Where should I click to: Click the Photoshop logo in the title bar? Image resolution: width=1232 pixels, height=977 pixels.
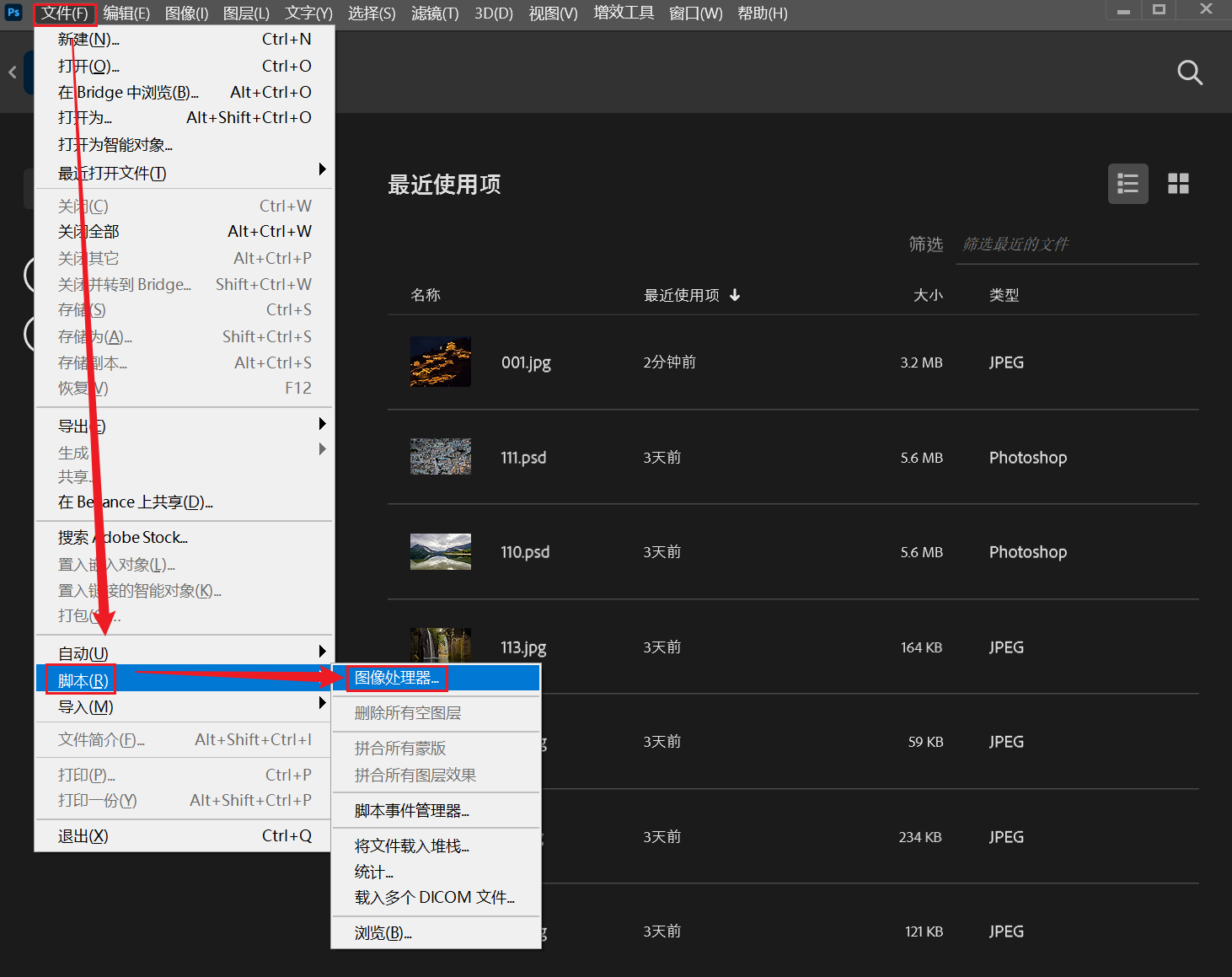point(13,13)
